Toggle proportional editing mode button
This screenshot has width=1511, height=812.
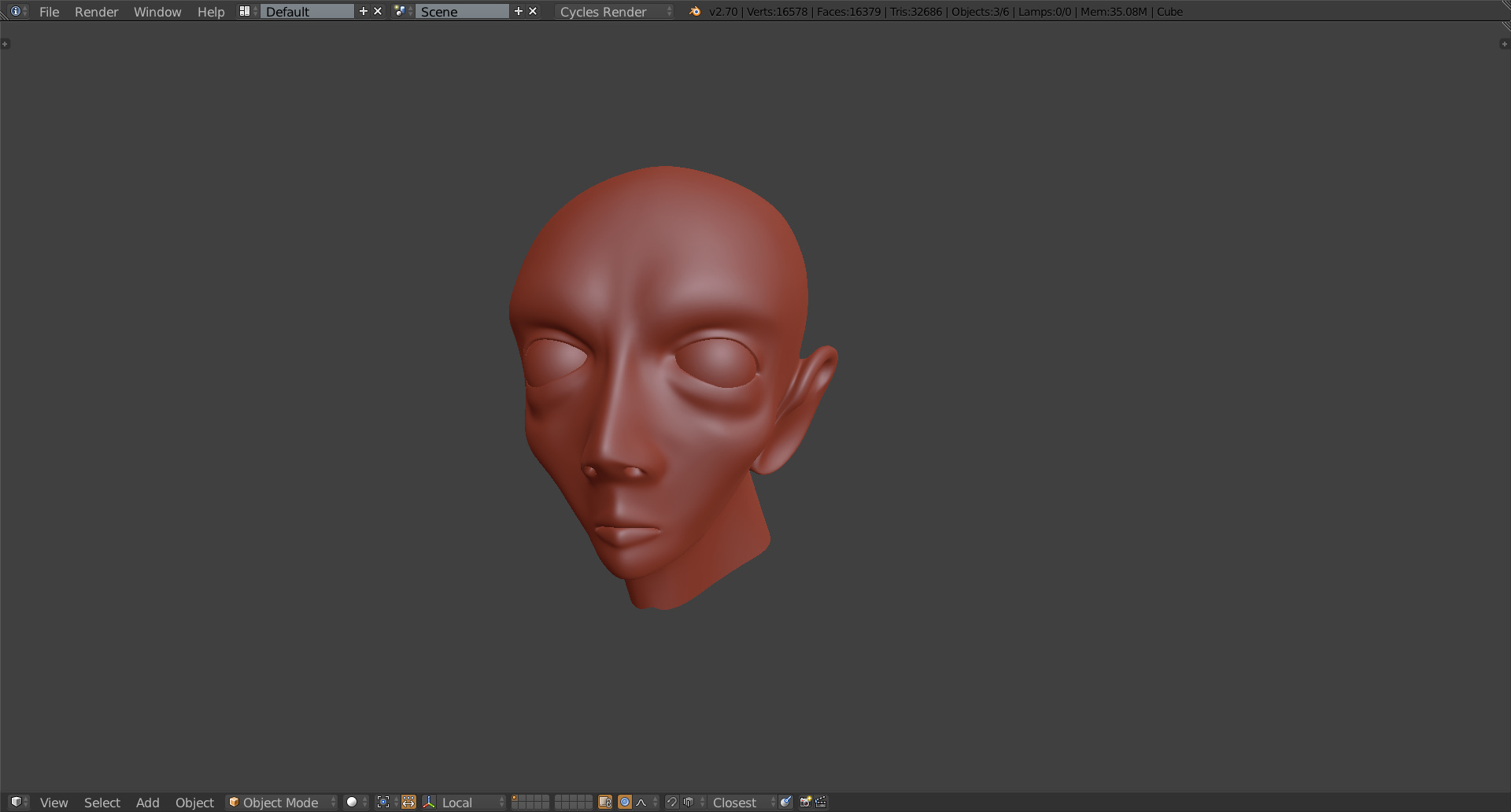click(625, 802)
